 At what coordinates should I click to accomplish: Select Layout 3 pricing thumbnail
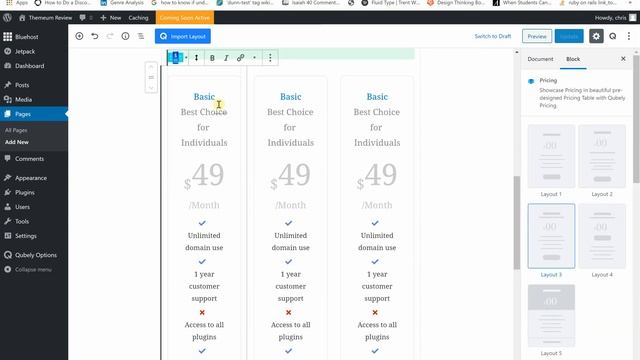(551, 236)
